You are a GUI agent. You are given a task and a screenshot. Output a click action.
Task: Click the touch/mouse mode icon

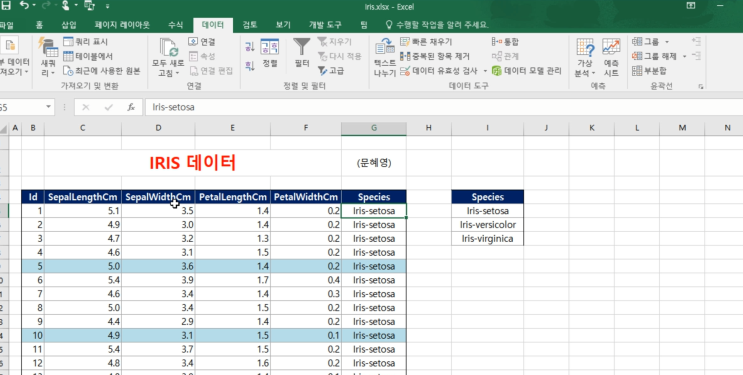[x=65, y=6]
